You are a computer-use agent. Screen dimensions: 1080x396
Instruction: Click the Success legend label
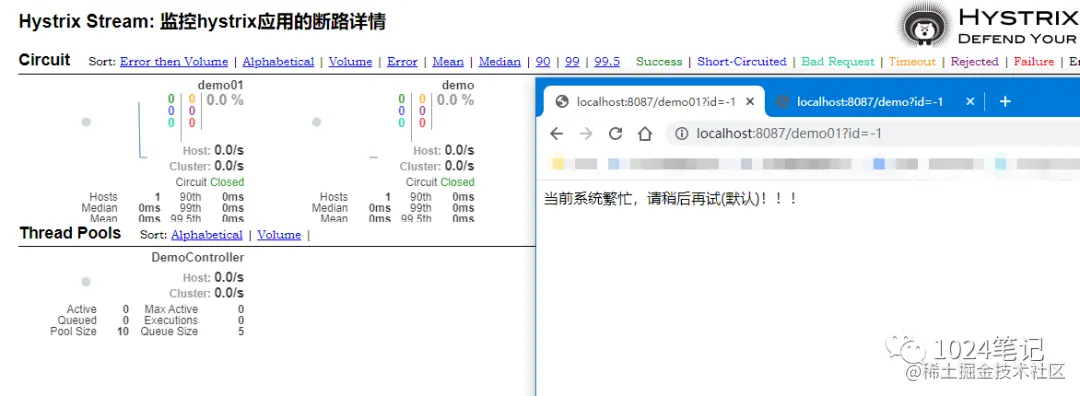pos(658,61)
